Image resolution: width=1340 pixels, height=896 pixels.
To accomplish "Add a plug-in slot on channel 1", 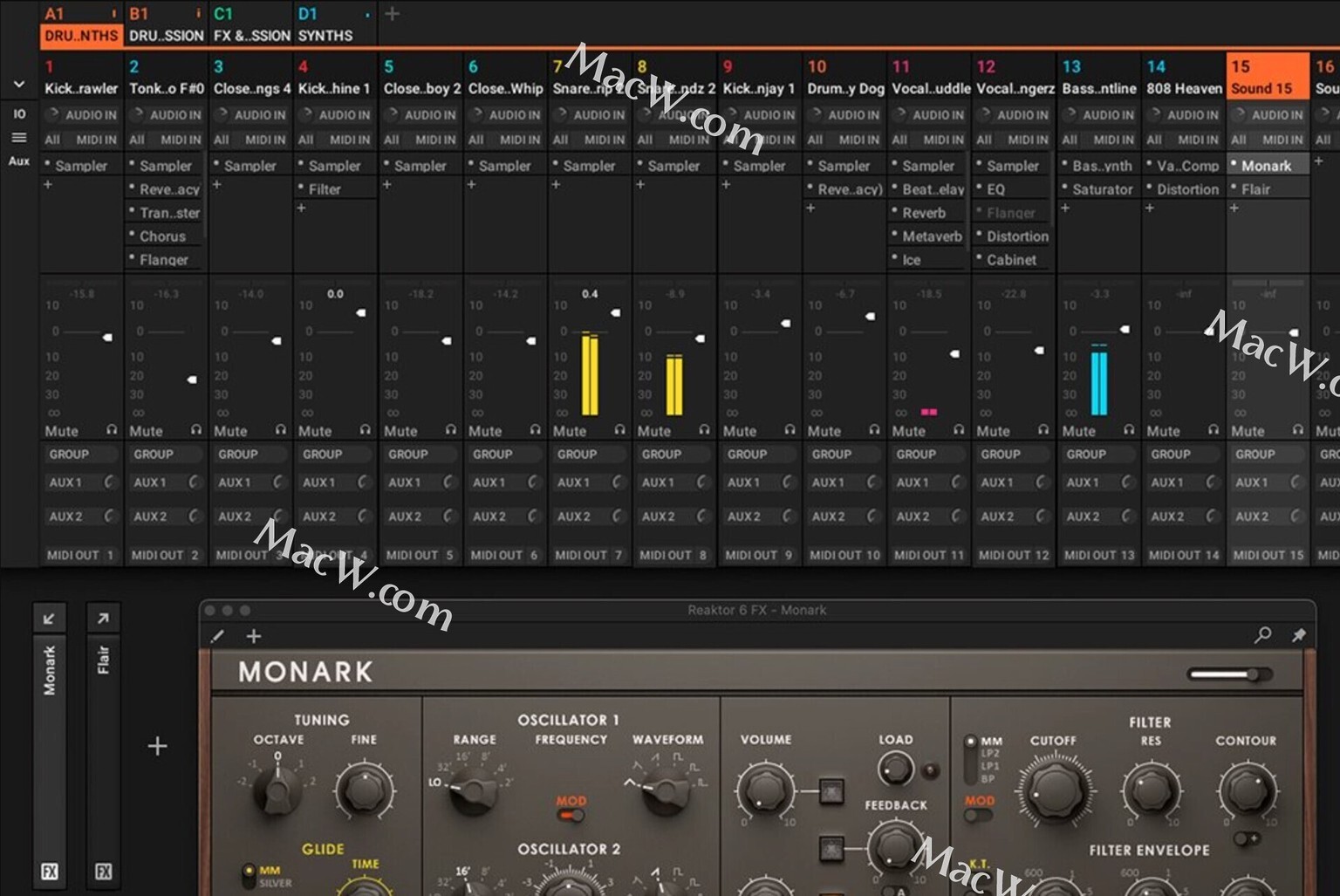I will point(48,185).
